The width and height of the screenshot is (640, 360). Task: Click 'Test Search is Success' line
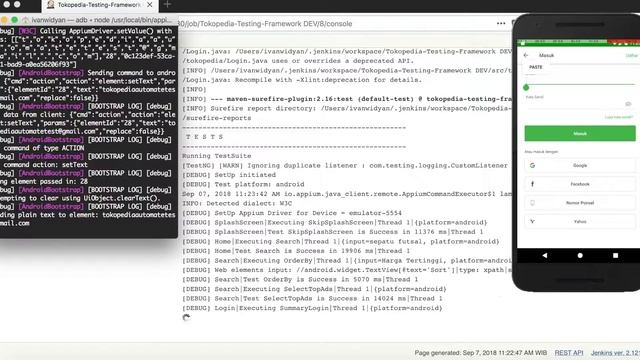click(296, 251)
